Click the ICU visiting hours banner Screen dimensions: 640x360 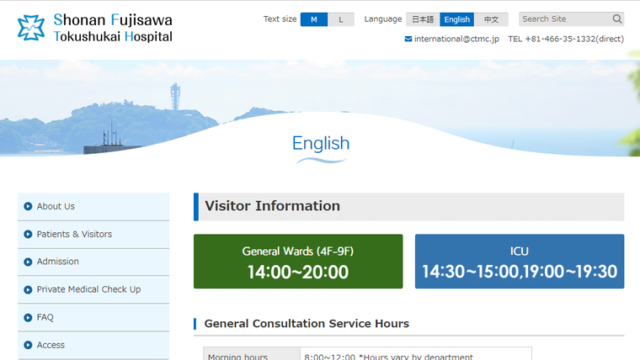pyautogui.click(x=519, y=261)
